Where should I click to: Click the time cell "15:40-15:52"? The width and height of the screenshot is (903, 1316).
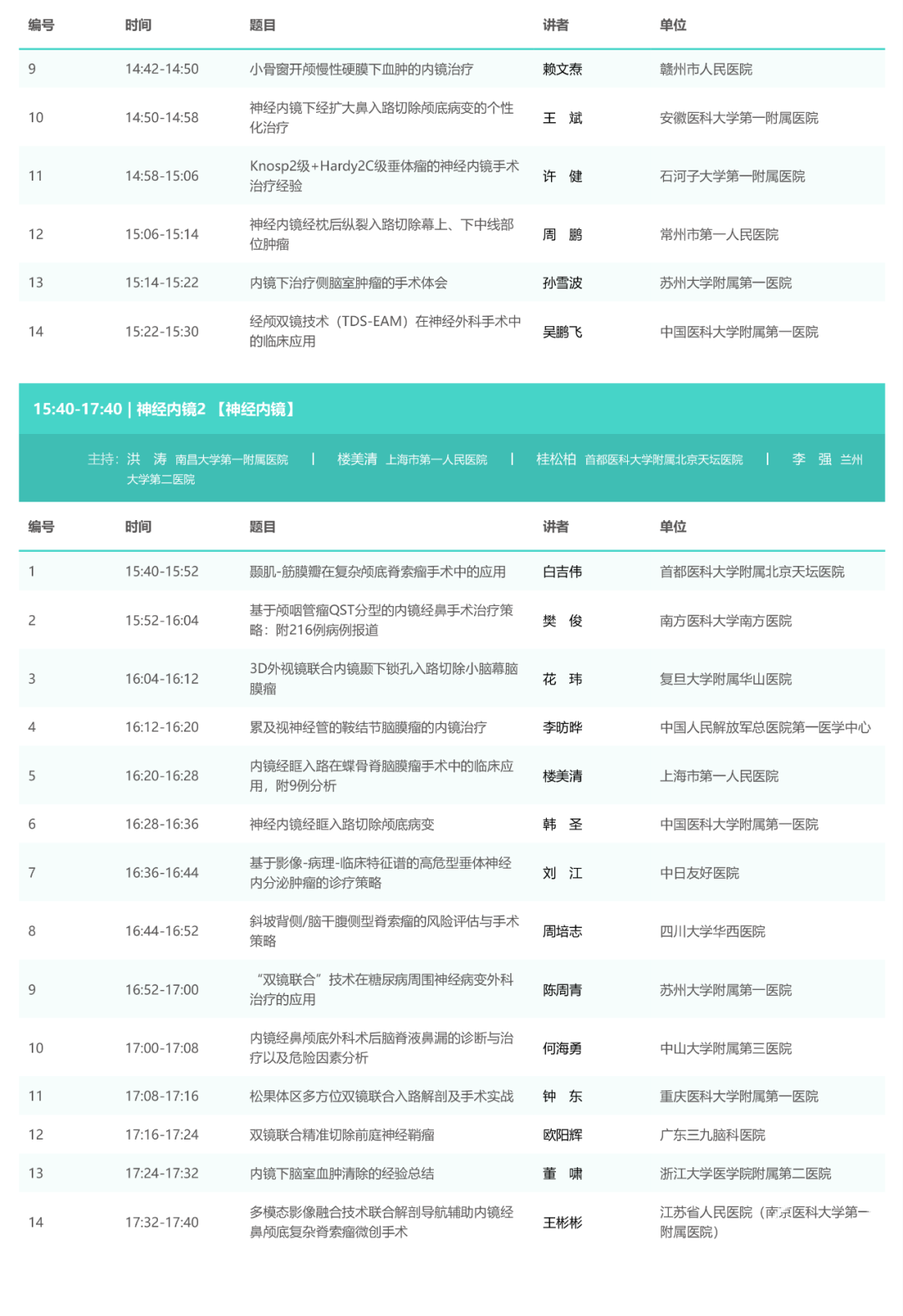tap(162, 571)
